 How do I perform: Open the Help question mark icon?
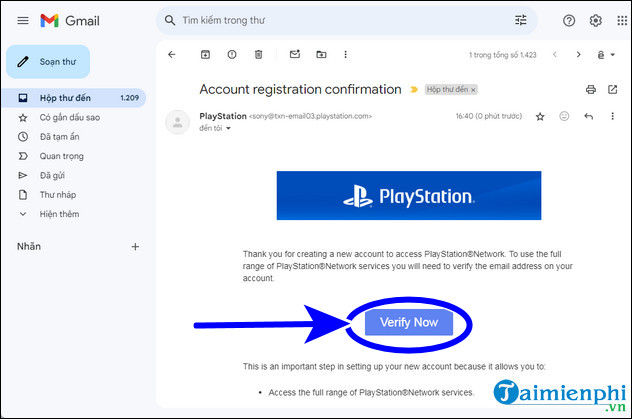click(569, 21)
